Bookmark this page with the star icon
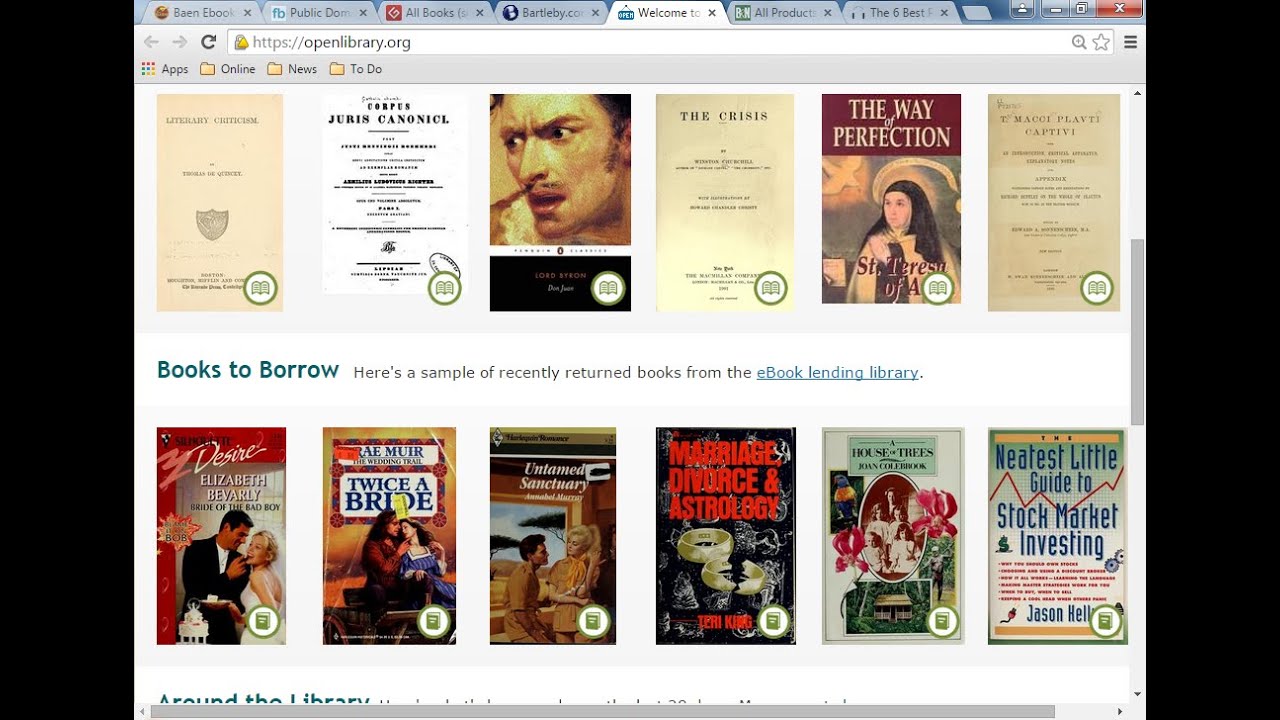The image size is (1280, 720). 1101,42
